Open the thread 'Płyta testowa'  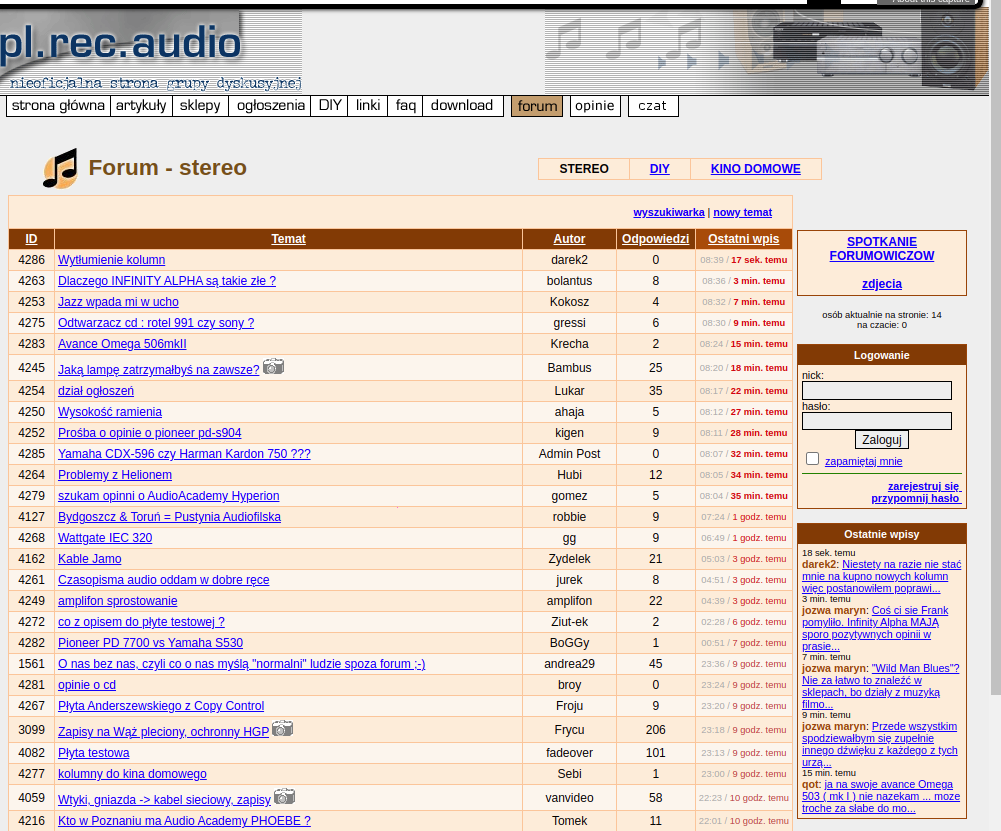tap(94, 753)
